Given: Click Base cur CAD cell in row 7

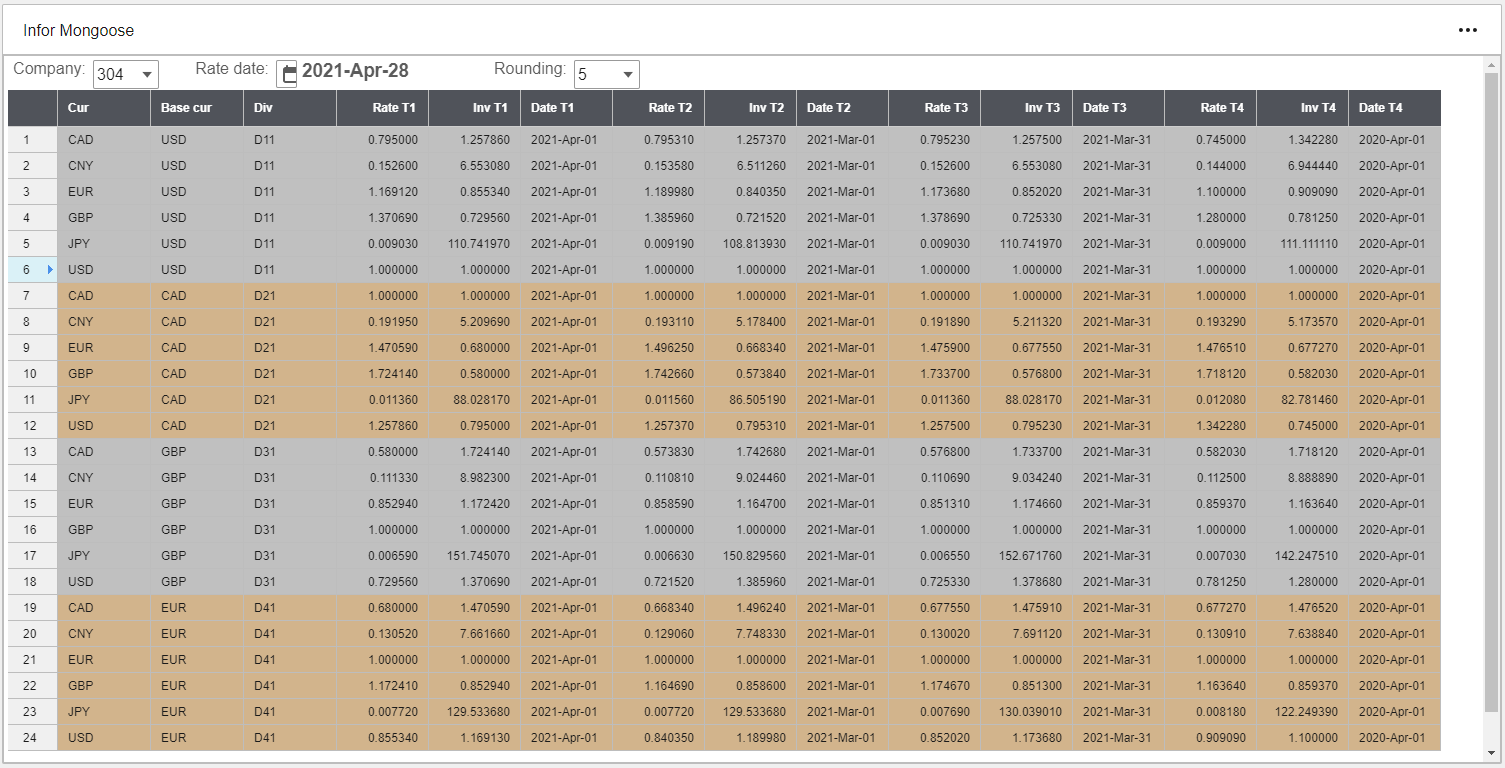Looking at the screenshot, I should point(197,295).
